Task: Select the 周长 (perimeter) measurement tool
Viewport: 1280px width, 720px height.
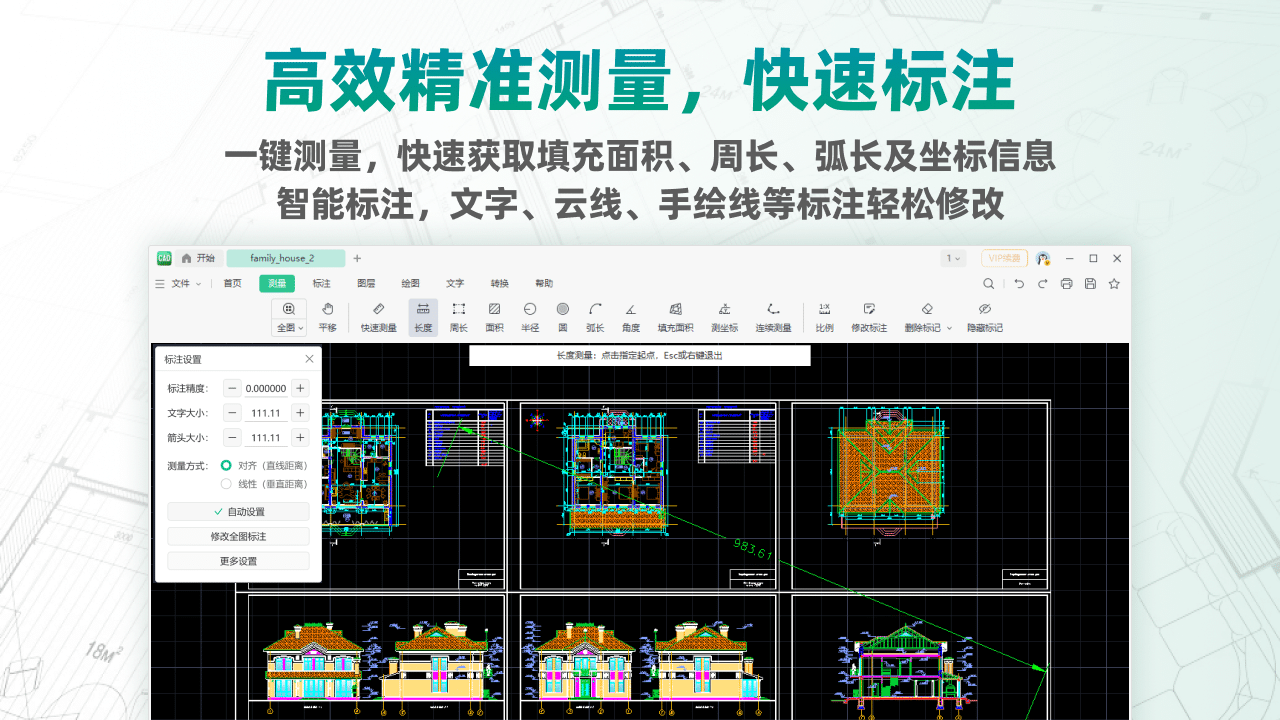Action: tap(458, 317)
